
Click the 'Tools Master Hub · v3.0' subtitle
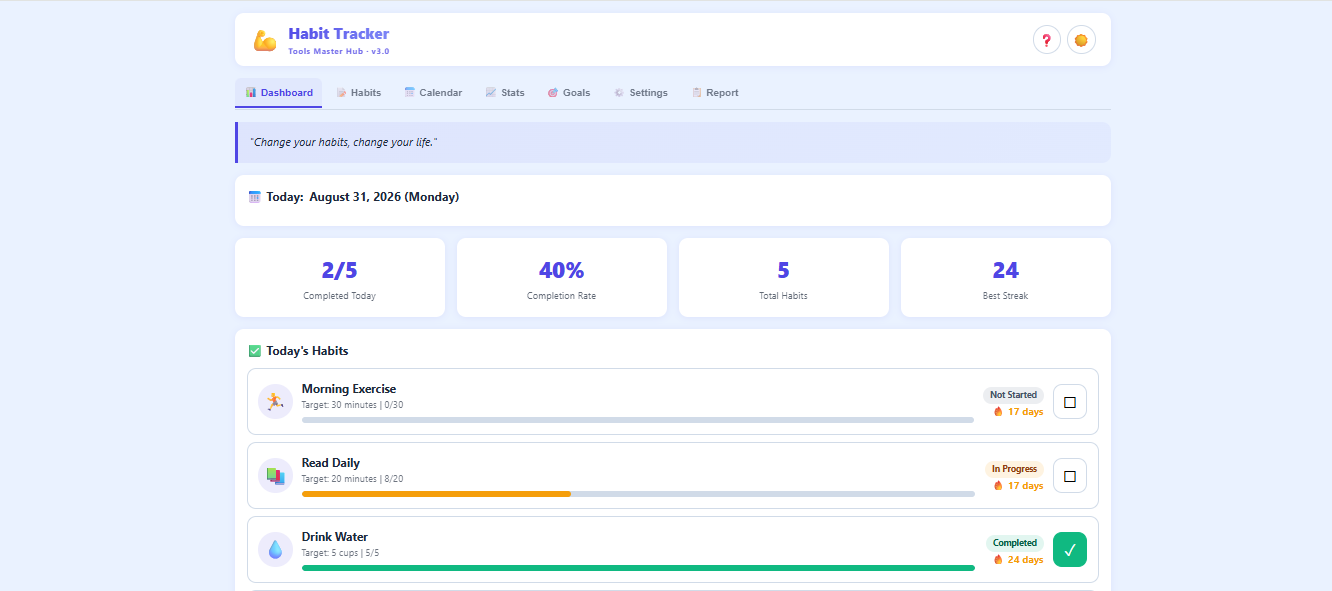tap(339, 51)
